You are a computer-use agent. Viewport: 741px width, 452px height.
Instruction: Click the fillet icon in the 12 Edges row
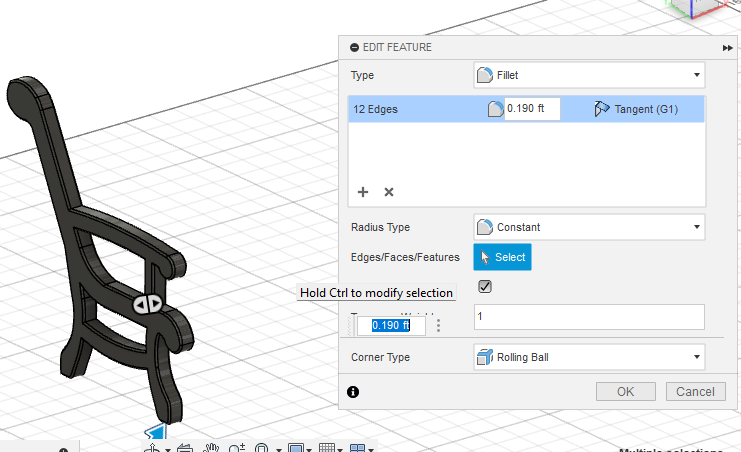click(495, 109)
